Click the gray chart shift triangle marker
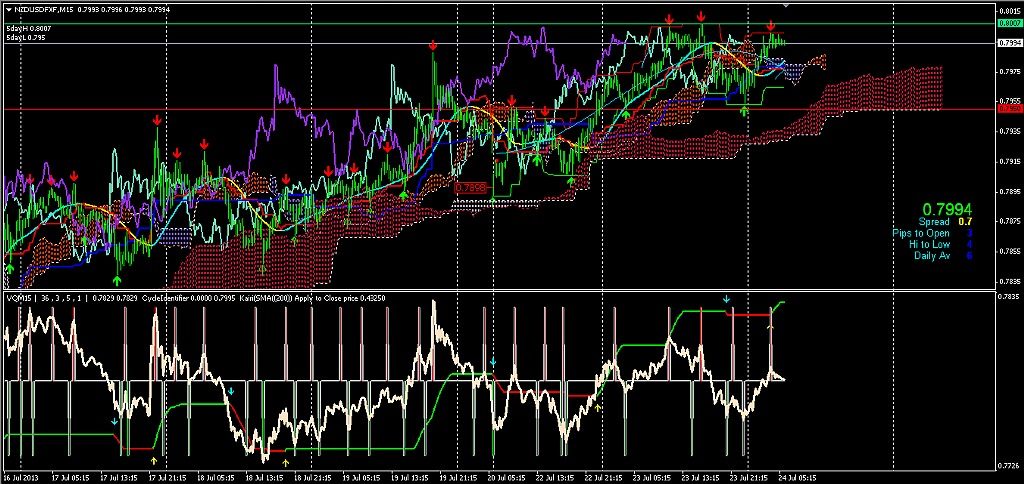1024x484 pixels. 784,6
